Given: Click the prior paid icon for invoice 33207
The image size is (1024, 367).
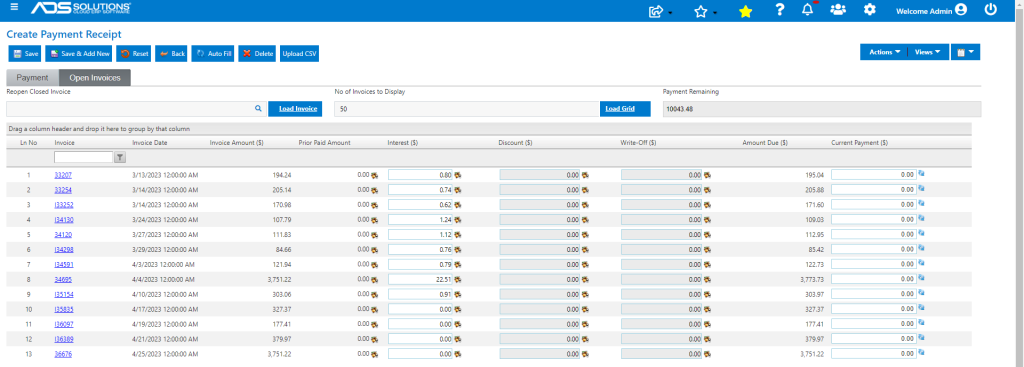Looking at the screenshot, I should pyautogui.click(x=375, y=175).
